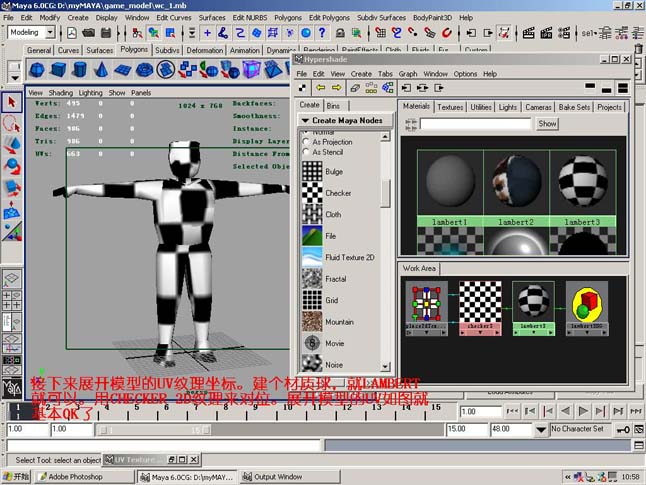Click the Save Scene disk icon
The height and width of the screenshot is (485, 646).
click(106, 33)
